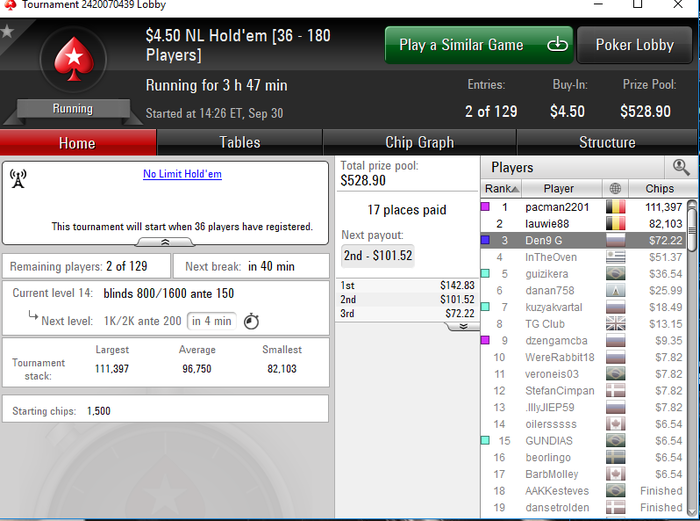
Task: Open the No Limit Hold'em link
Action: pos(182,174)
